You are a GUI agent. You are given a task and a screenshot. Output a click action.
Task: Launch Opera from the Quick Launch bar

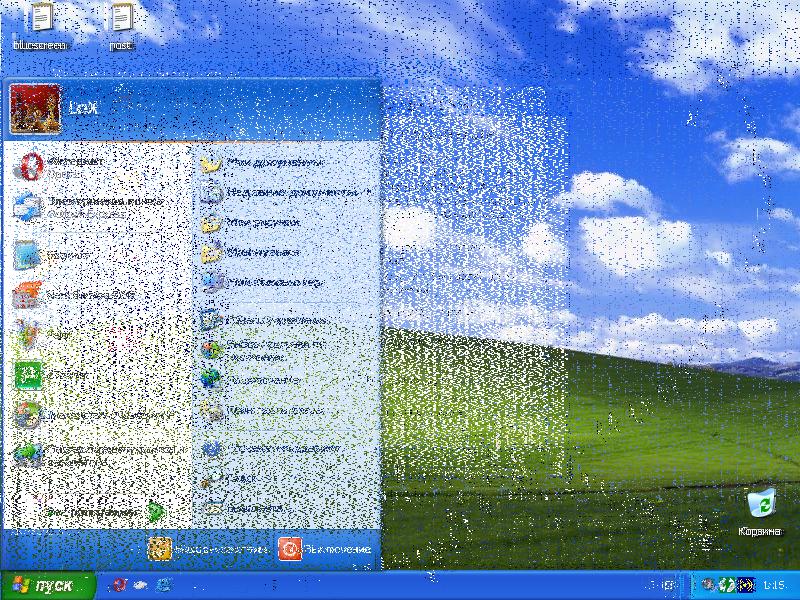[x=119, y=585]
